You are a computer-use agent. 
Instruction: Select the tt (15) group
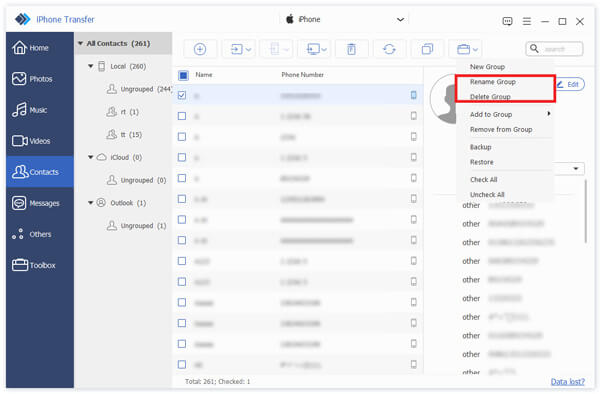[x=124, y=134]
